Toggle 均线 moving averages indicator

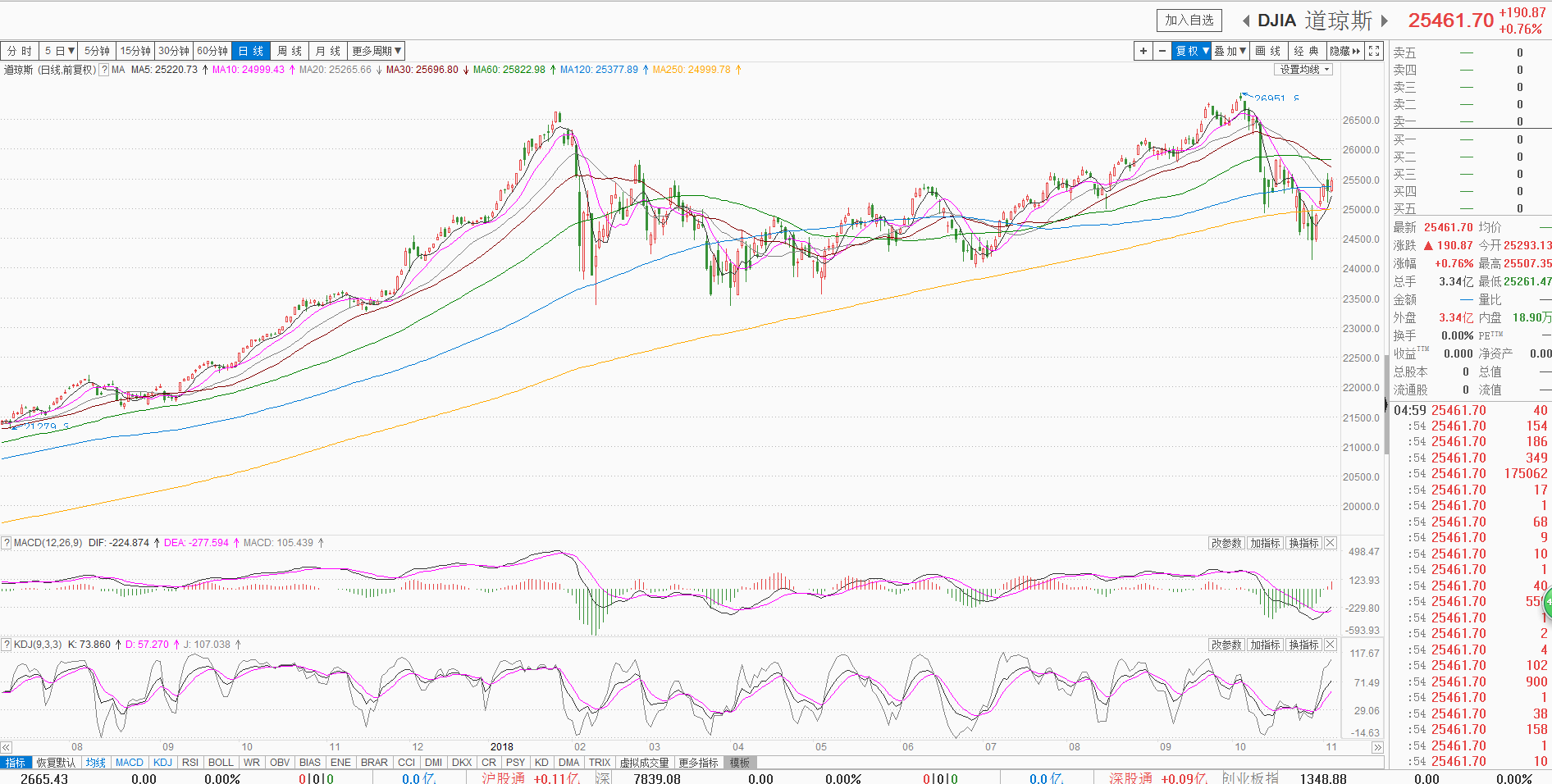pos(96,763)
